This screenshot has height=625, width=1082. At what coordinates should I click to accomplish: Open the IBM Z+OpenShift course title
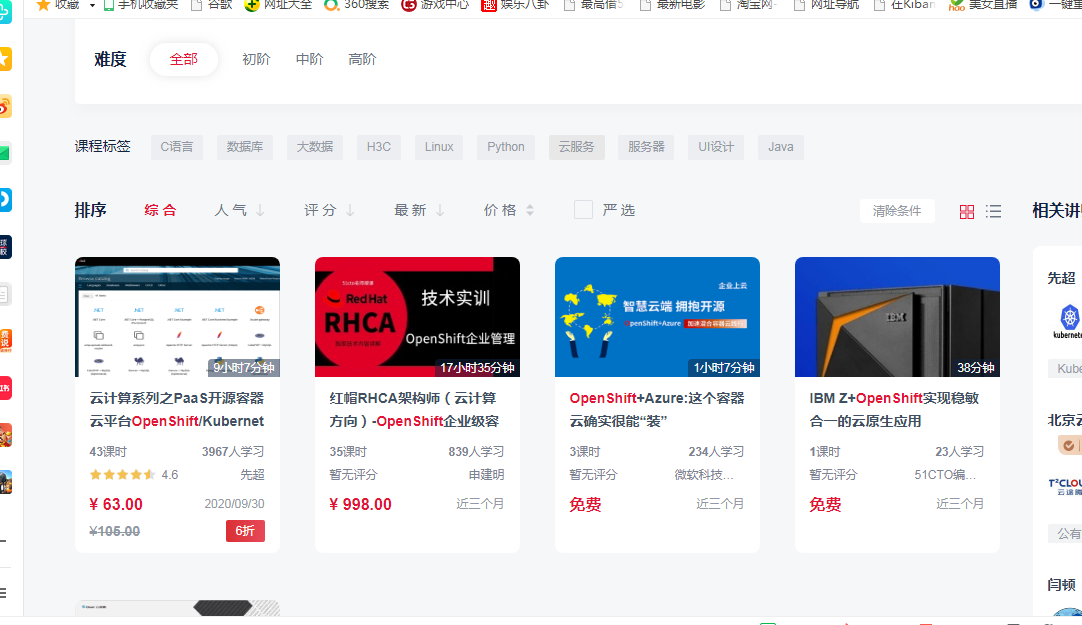(894, 410)
